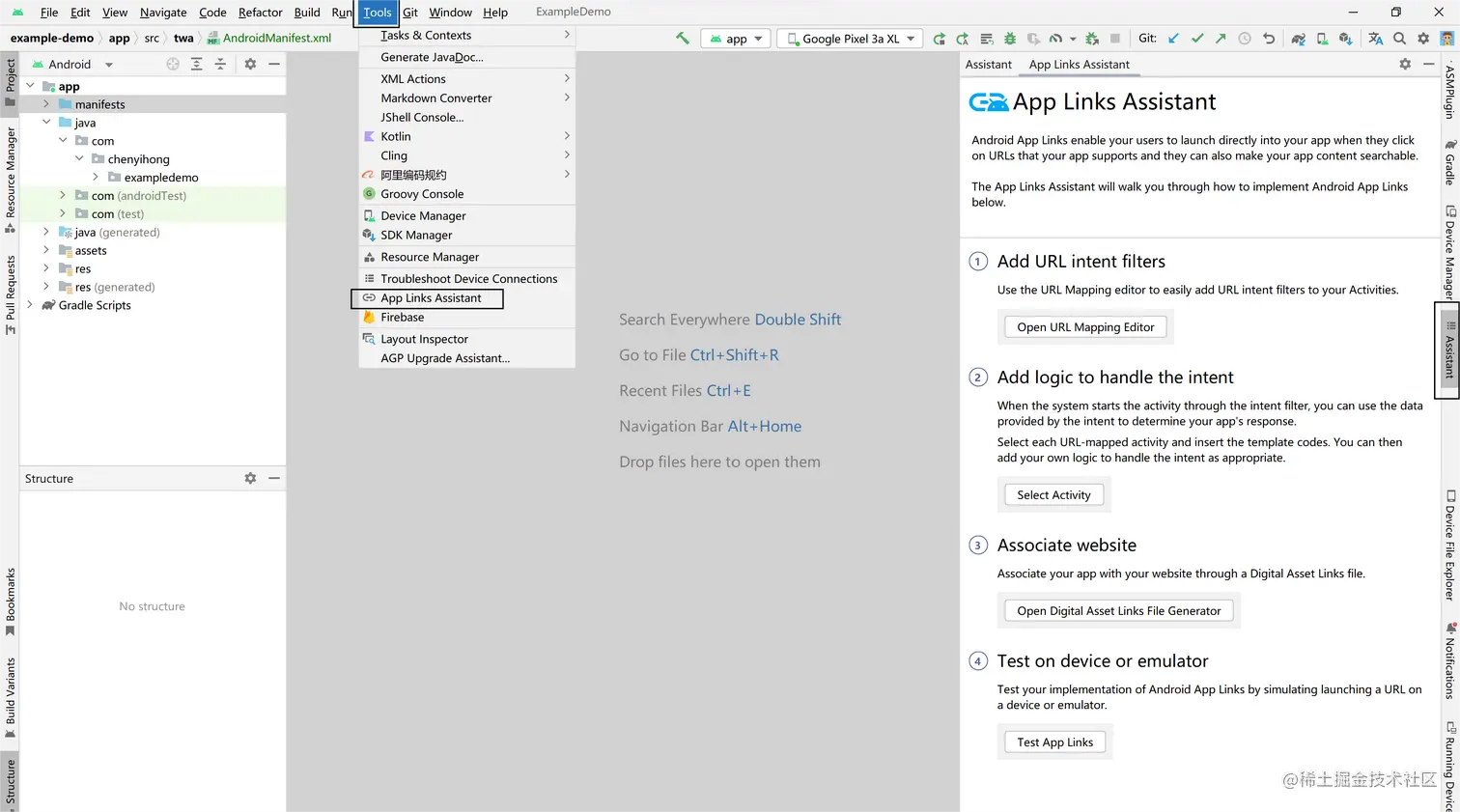Click AndroidManifest.xml in the breadcrumb bar
This screenshot has height=812, width=1460.
(x=269, y=39)
